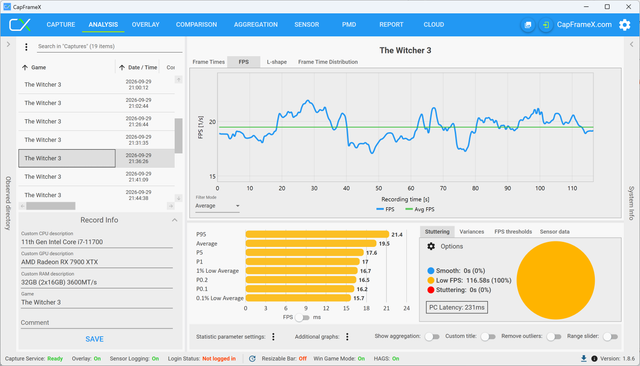
Task: Select the 21:41:09 Witcher 3 capture
Action: click(x=96, y=177)
